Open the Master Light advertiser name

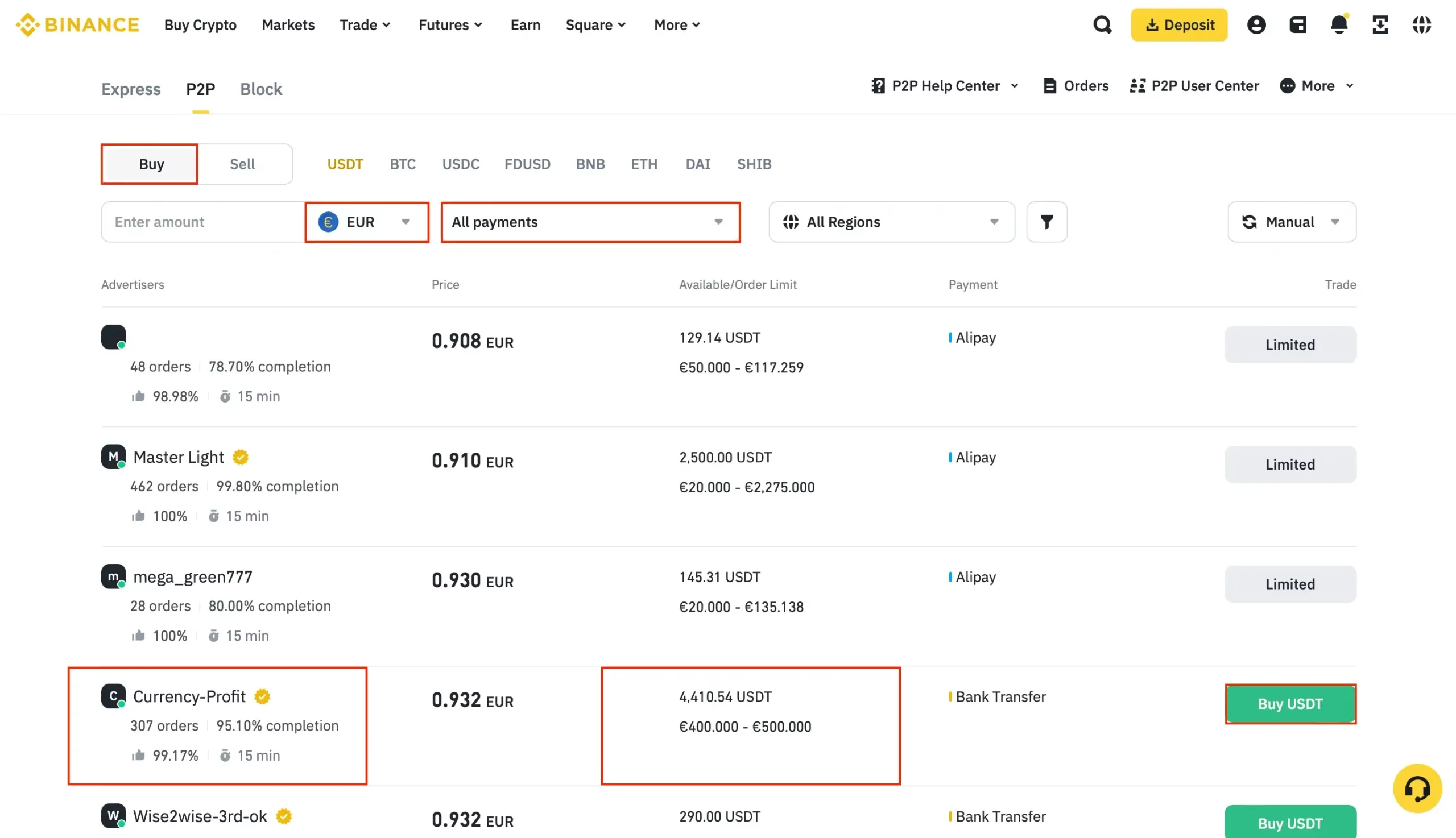coord(179,457)
